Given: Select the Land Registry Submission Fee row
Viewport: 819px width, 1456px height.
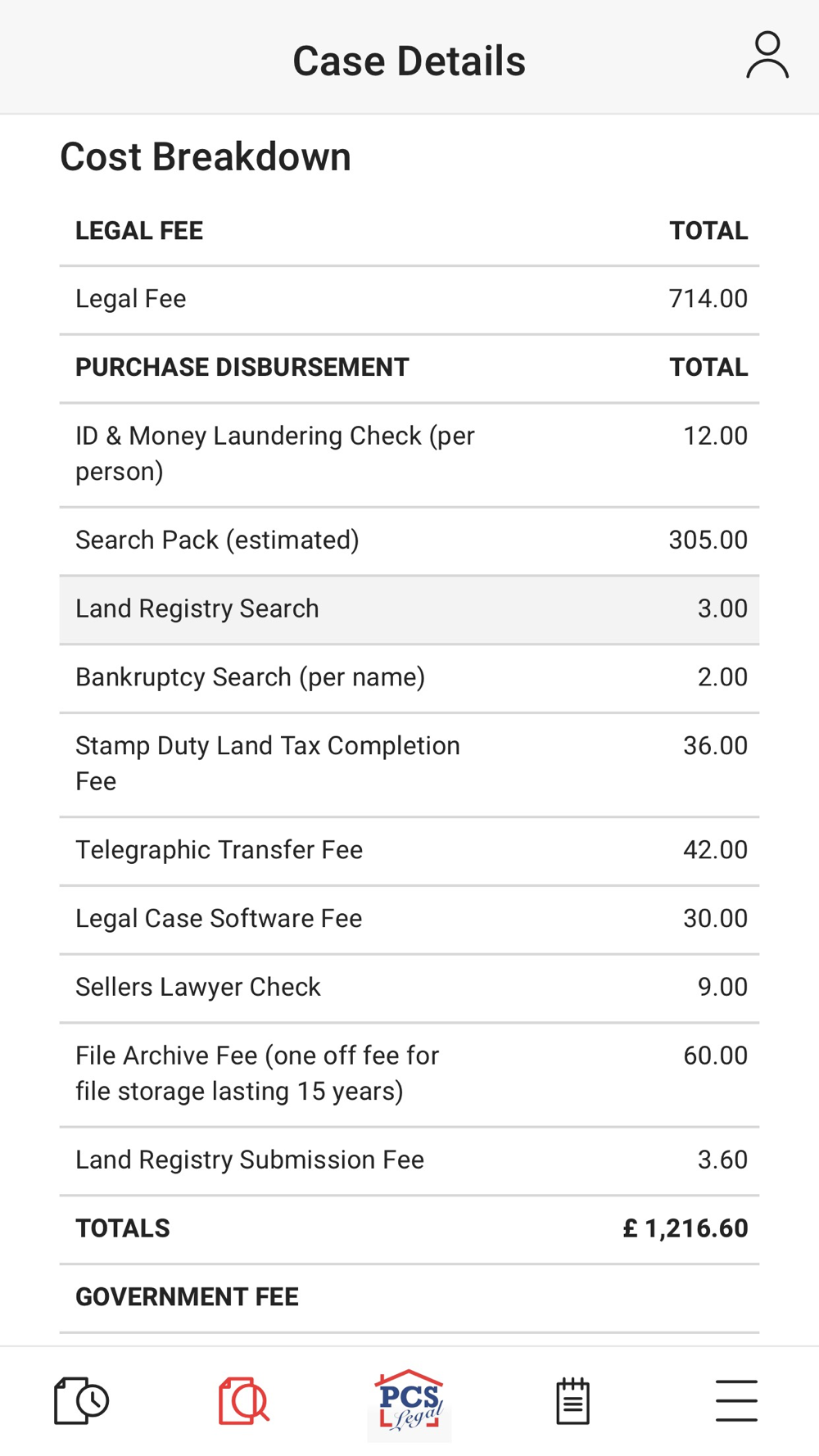Looking at the screenshot, I should (409, 1160).
